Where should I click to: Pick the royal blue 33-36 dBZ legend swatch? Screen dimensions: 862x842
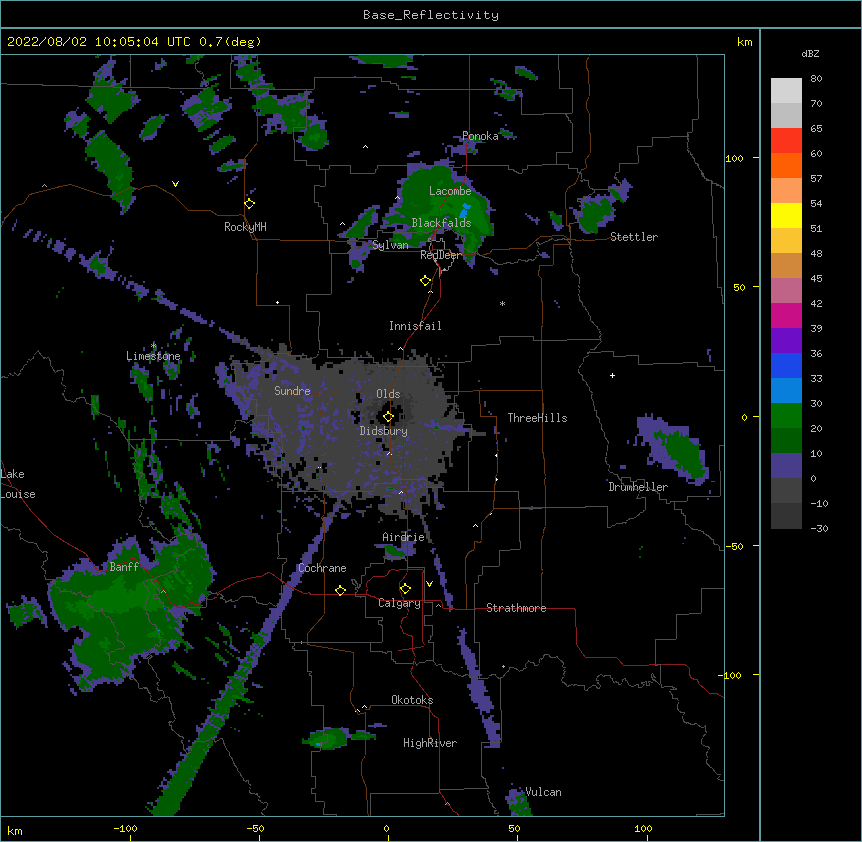pyautogui.click(x=786, y=365)
